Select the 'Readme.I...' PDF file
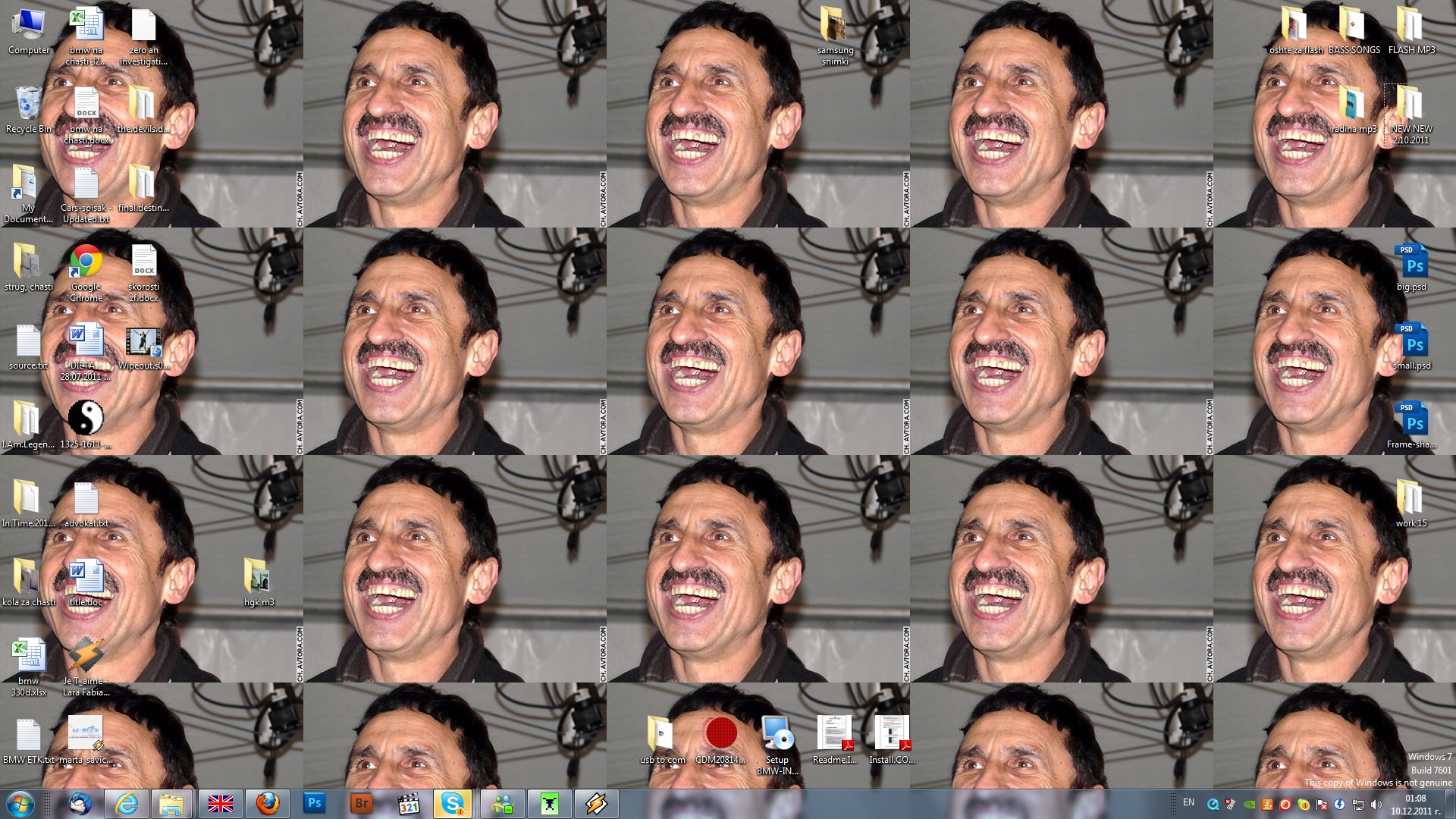The width and height of the screenshot is (1456, 819). pos(835,740)
